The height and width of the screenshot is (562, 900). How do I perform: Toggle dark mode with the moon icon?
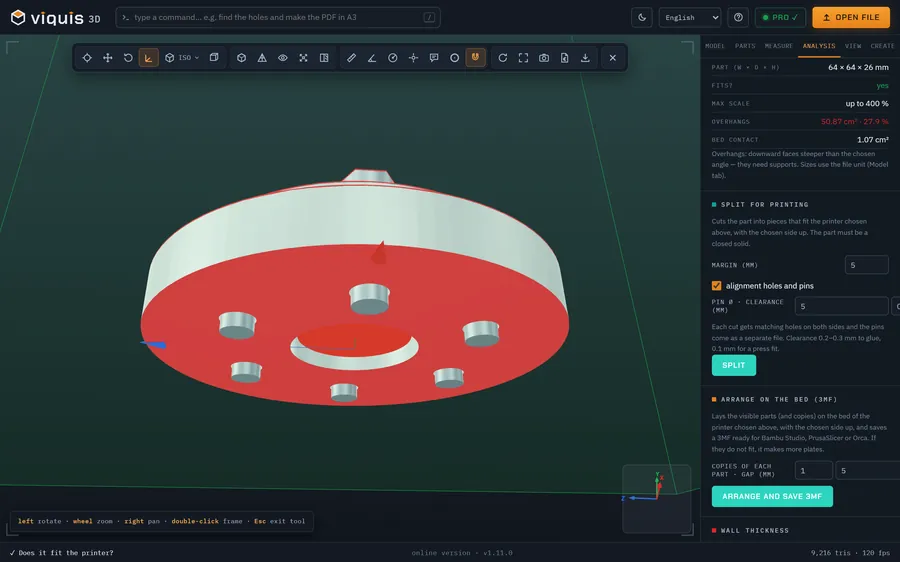[x=642, y=17]
